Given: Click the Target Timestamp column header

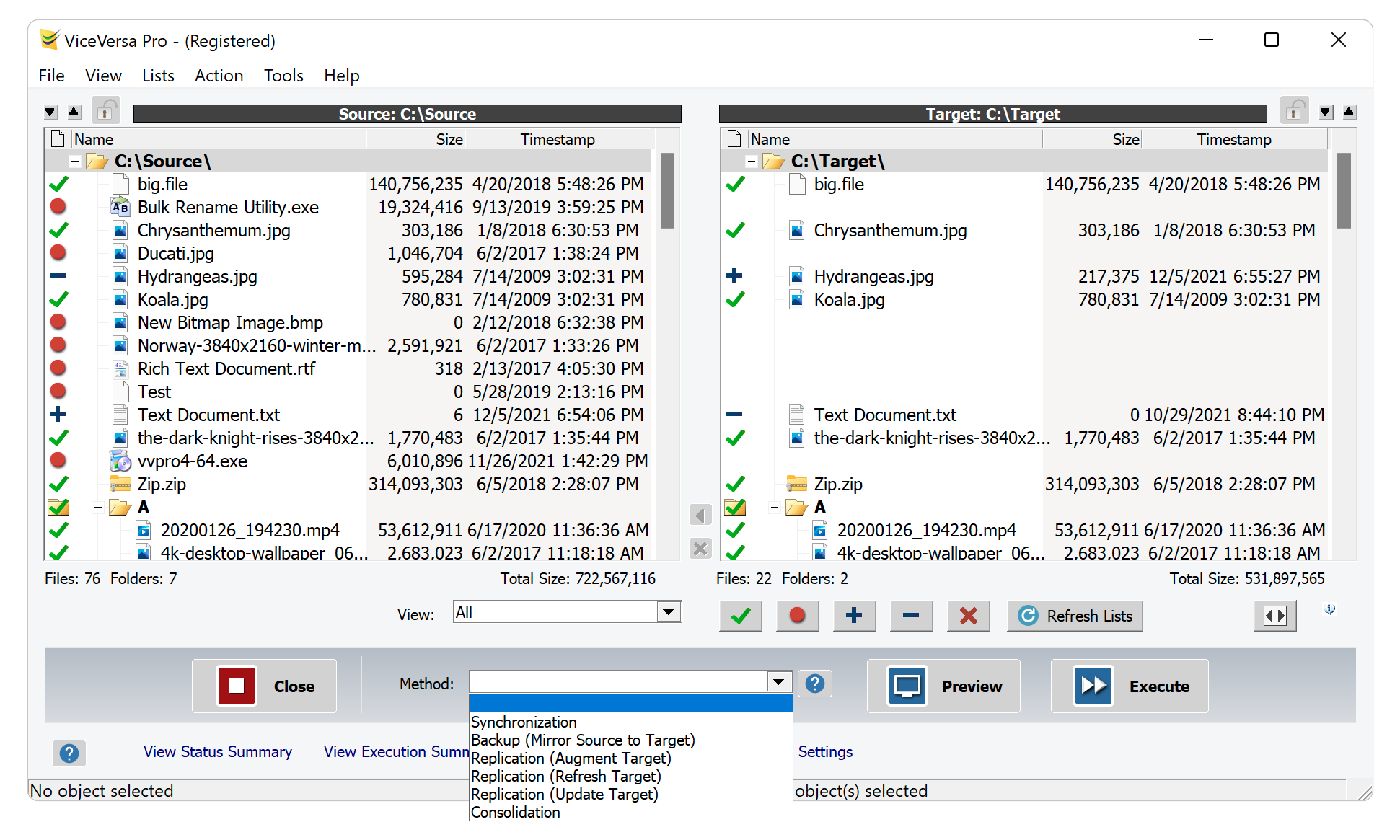Looking at the screenshot, I should [1234, 139].
